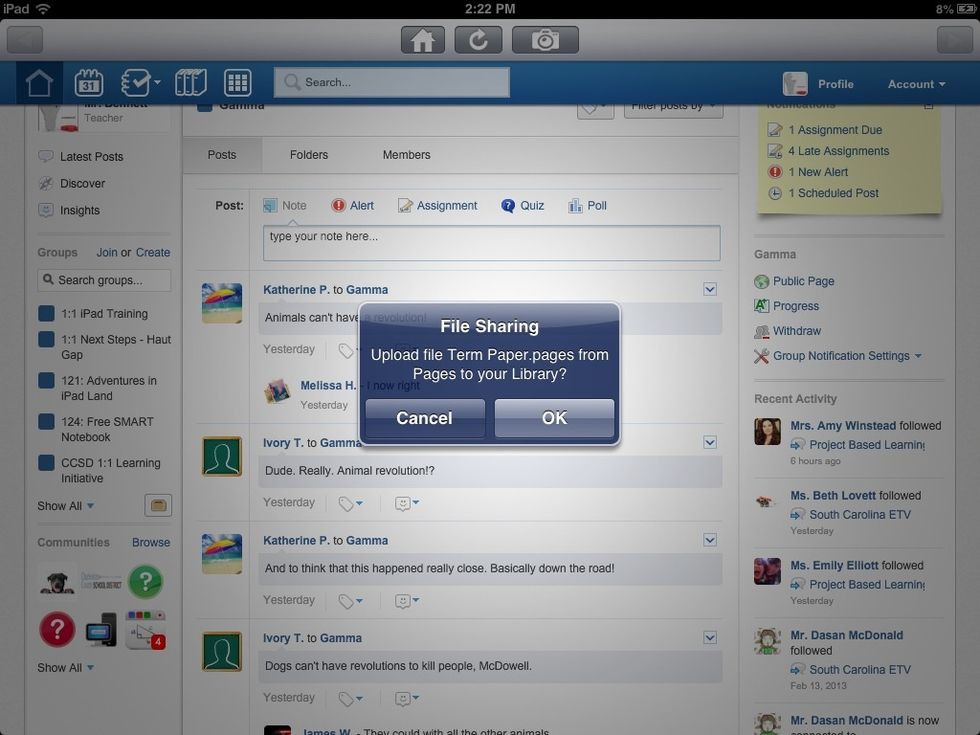This screenshot has height=735, width=980.
Task: Cancel the Term Paper.pages upload
Action: 424,418
